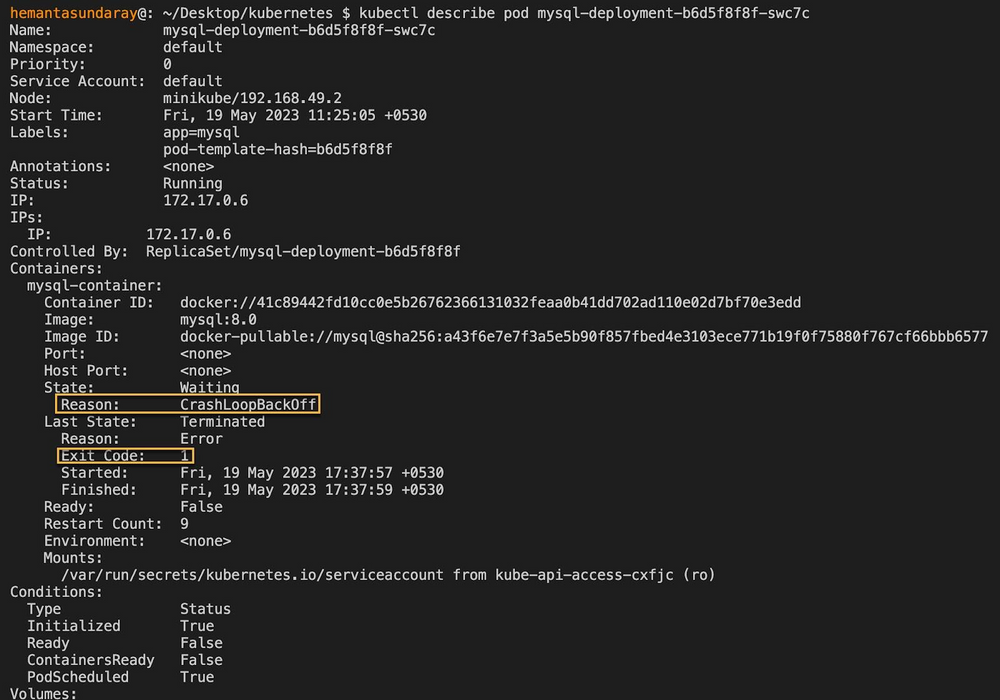Click the pod-template-hash label value
Image resolution: width=1000 pixels, height=700 pixels.
tap(277, 149)
